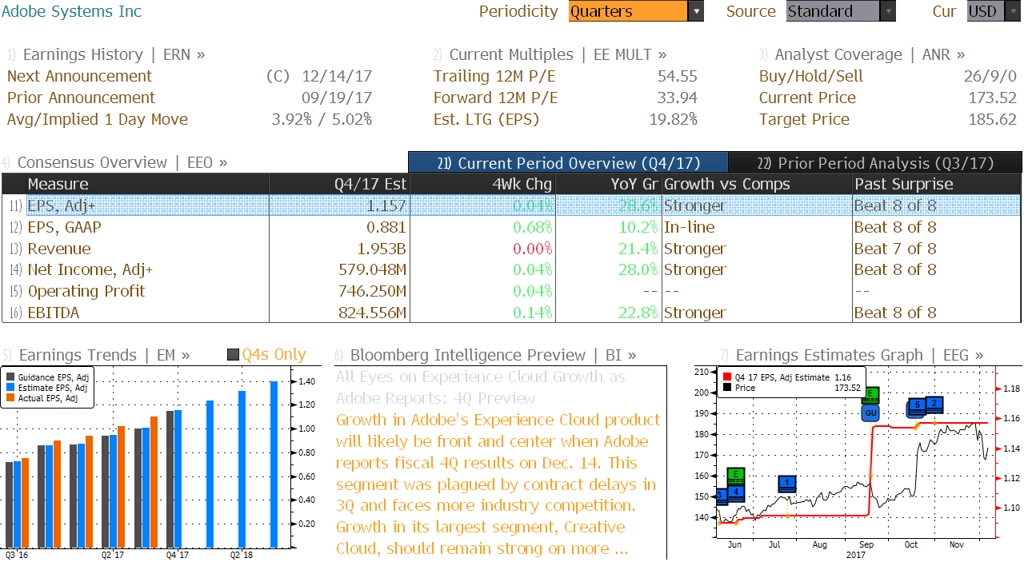Click Target Price value 185.62

993,119
